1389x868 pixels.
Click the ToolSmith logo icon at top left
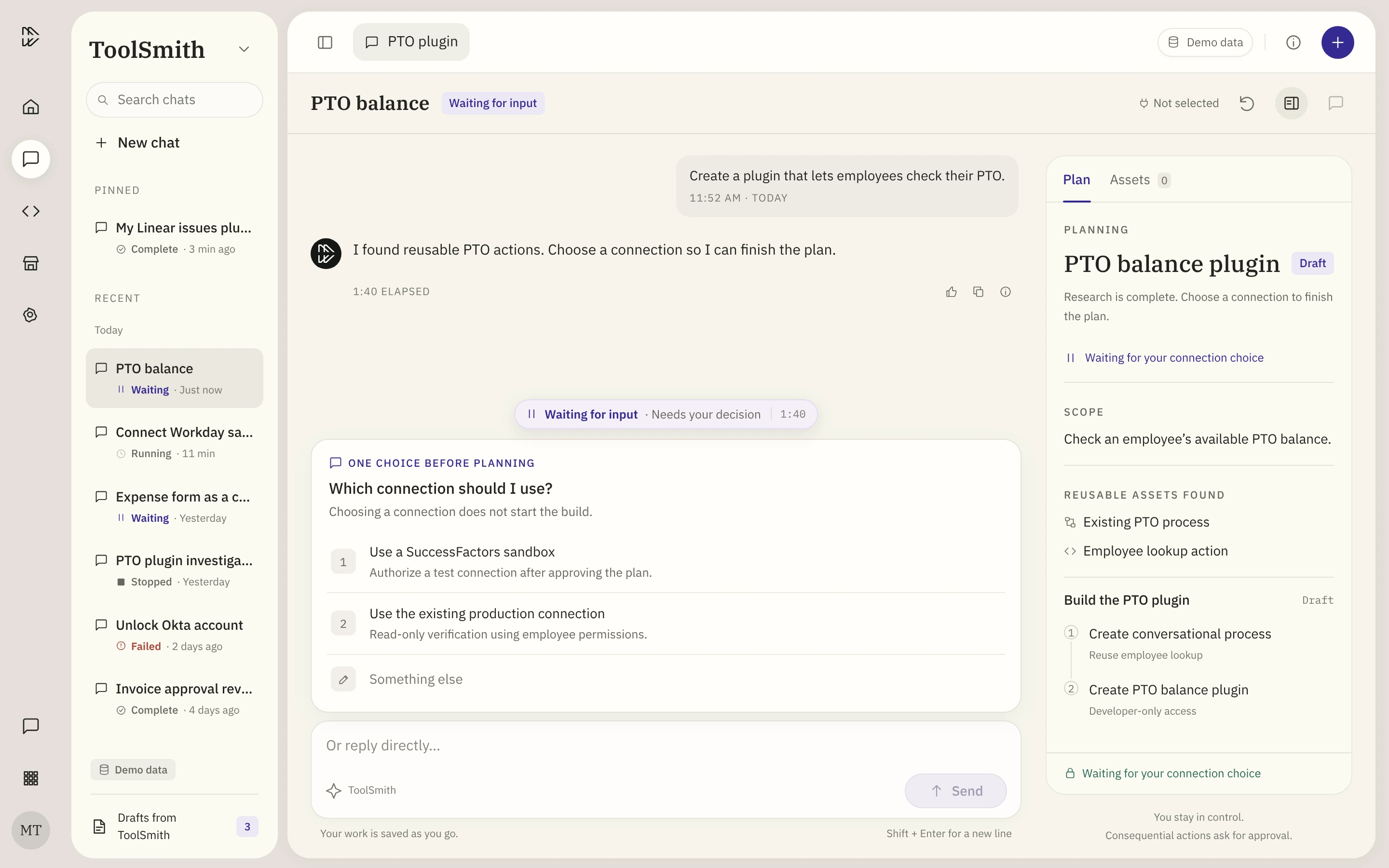click(30, 36)
